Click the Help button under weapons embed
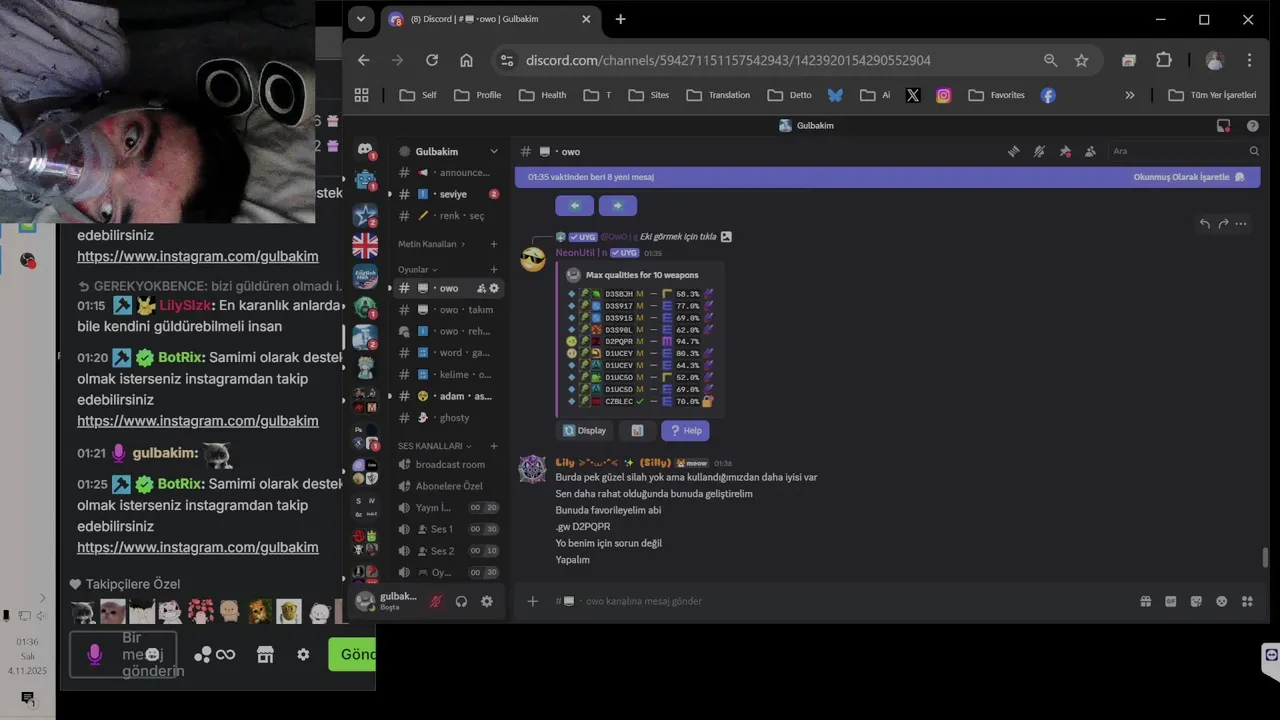 coord(686,430)
